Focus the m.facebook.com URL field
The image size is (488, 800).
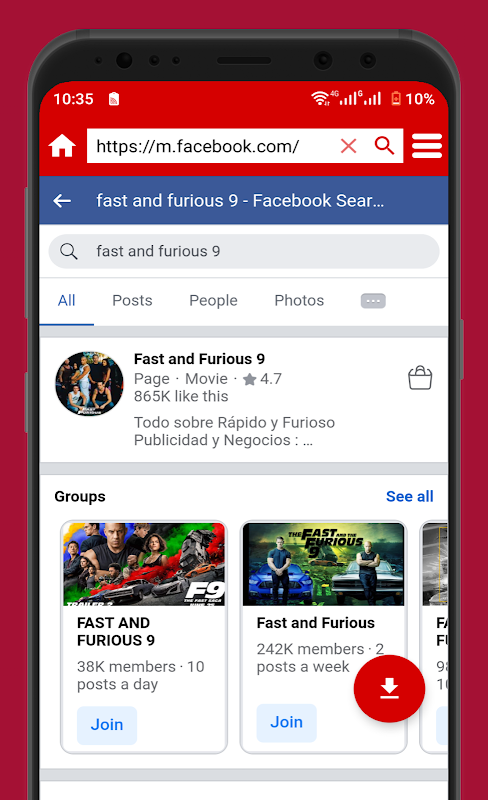pos(209,146)
